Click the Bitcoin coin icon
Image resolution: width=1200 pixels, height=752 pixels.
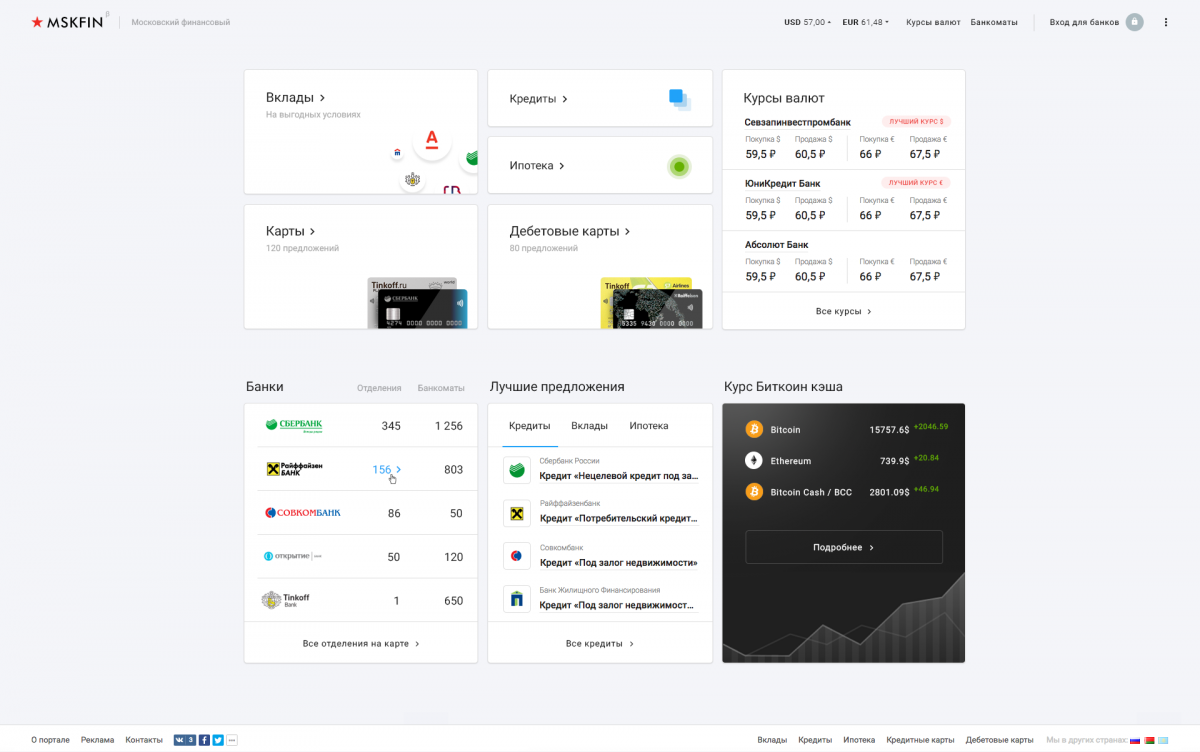[754, 429]
